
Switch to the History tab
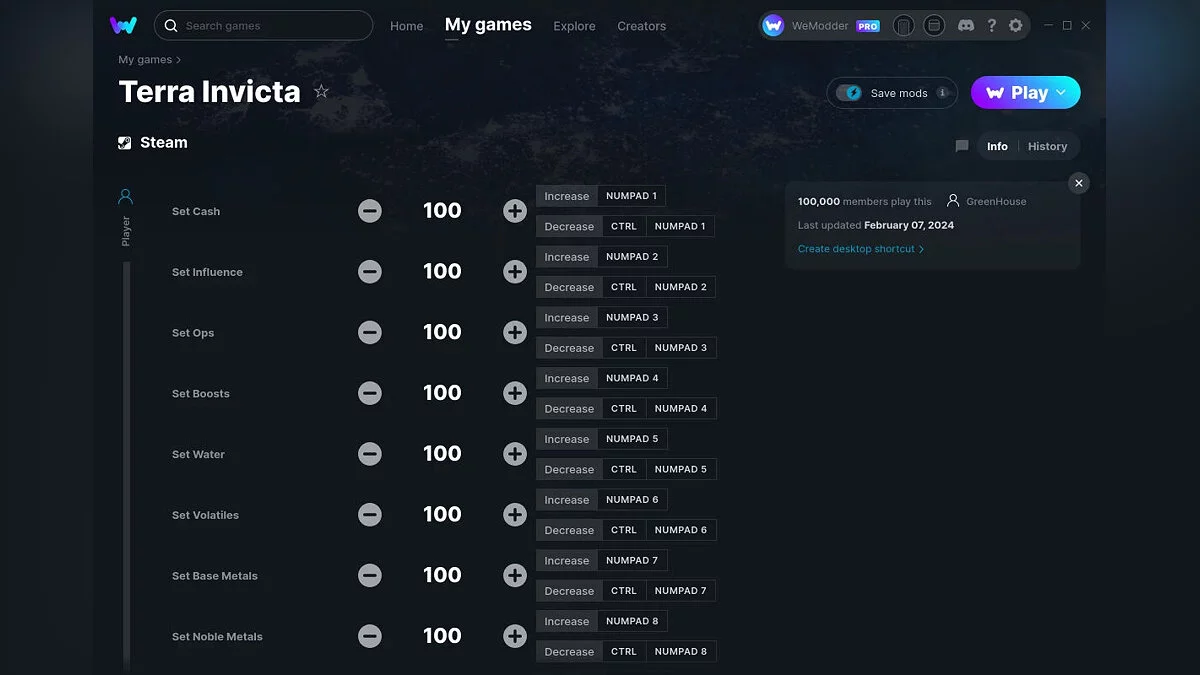(x=1047, y=146)
